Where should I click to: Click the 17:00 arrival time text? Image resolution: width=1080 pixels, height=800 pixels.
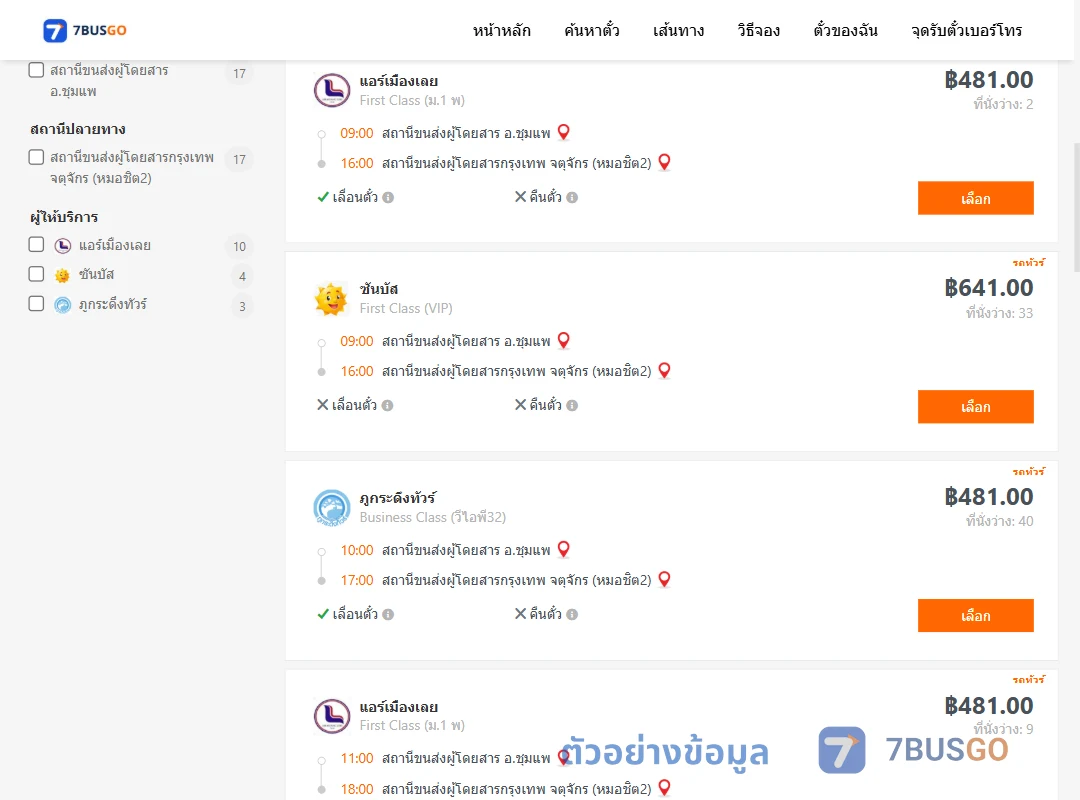357,580
